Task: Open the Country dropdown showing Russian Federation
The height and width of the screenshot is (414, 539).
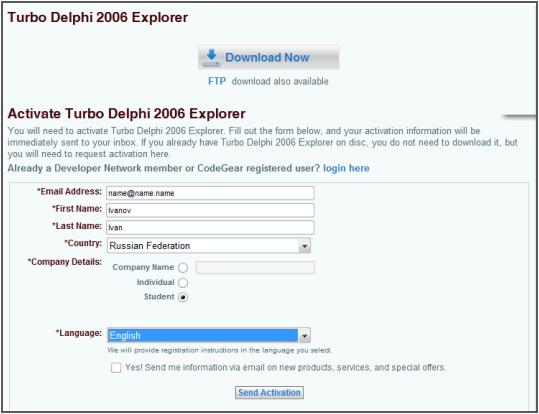Action: pyautogui.click(x=209, y=246)
